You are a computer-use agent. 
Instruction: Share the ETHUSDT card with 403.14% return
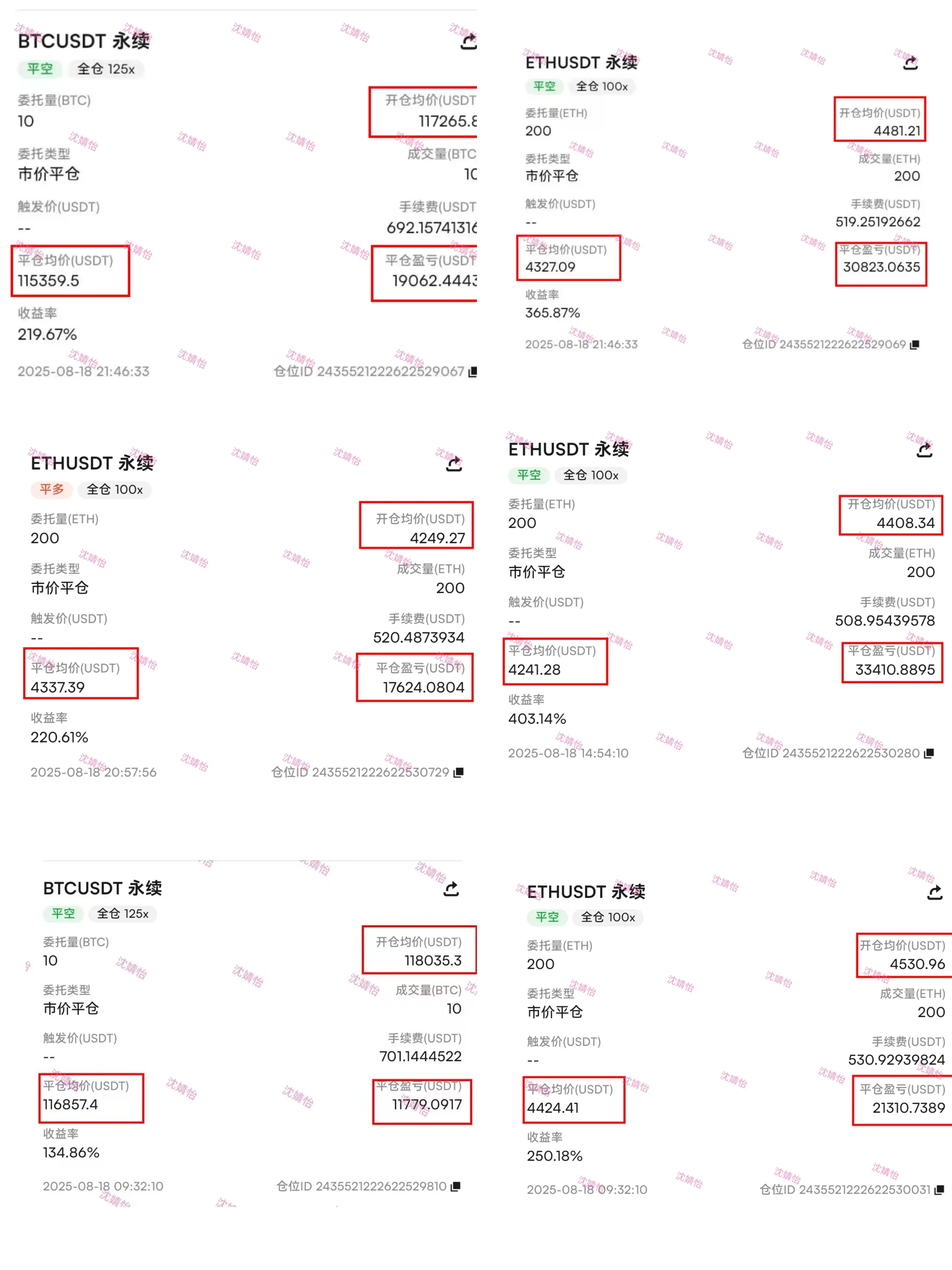pos(924,450)
